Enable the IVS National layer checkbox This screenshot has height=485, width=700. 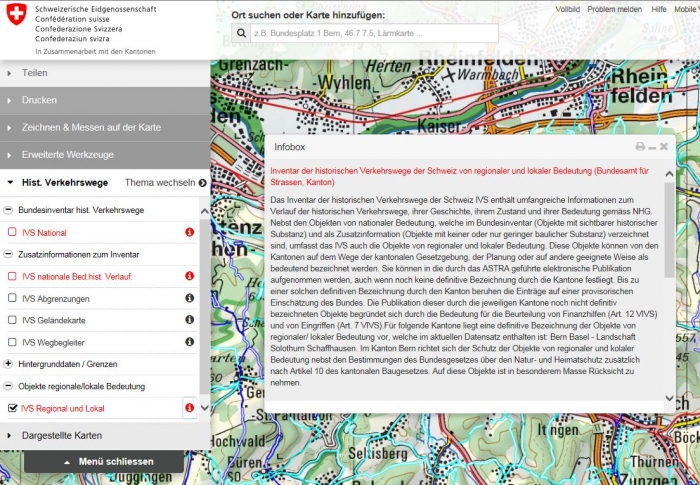12,232
